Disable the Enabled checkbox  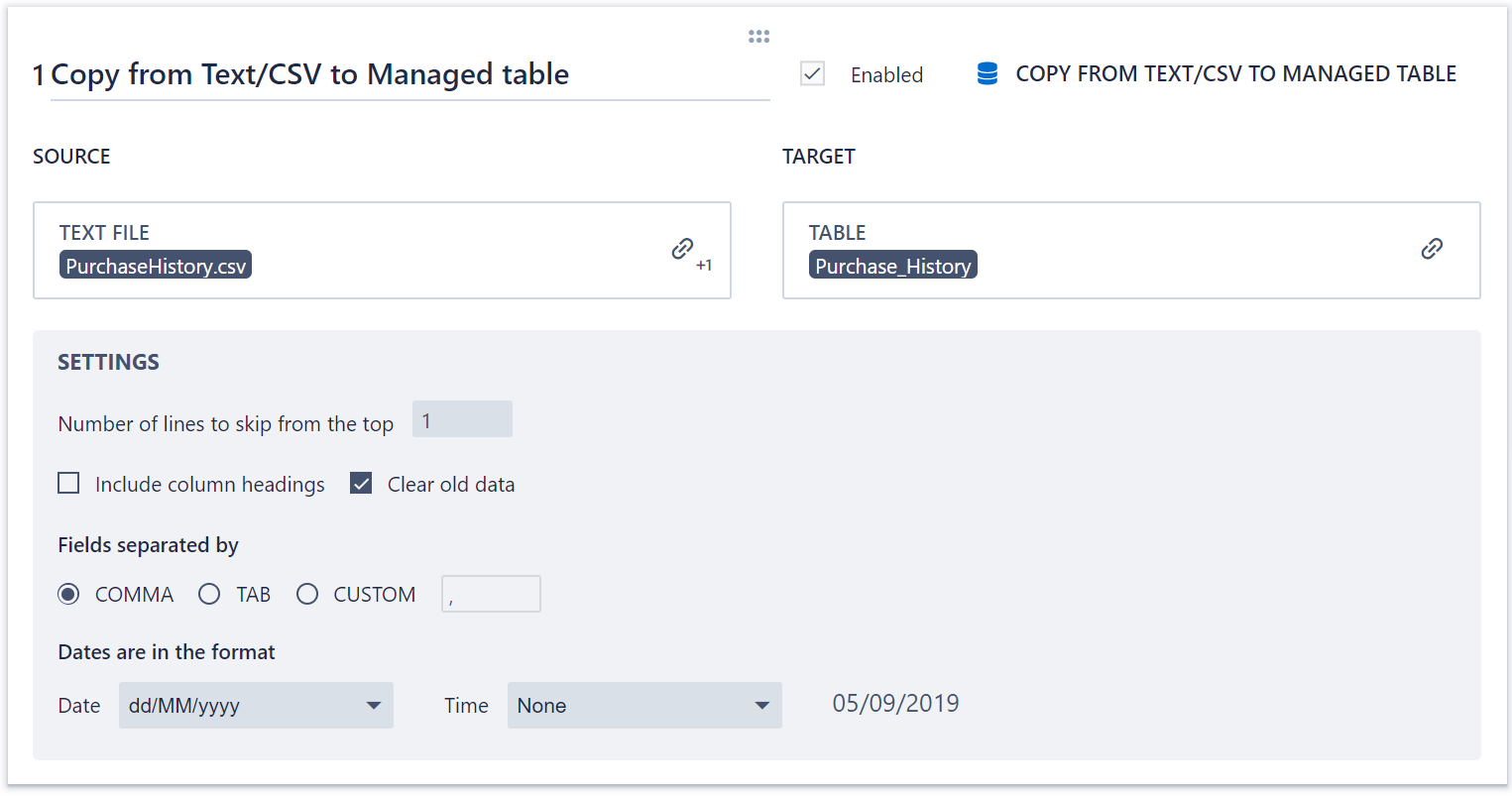[x=812, y=73]
